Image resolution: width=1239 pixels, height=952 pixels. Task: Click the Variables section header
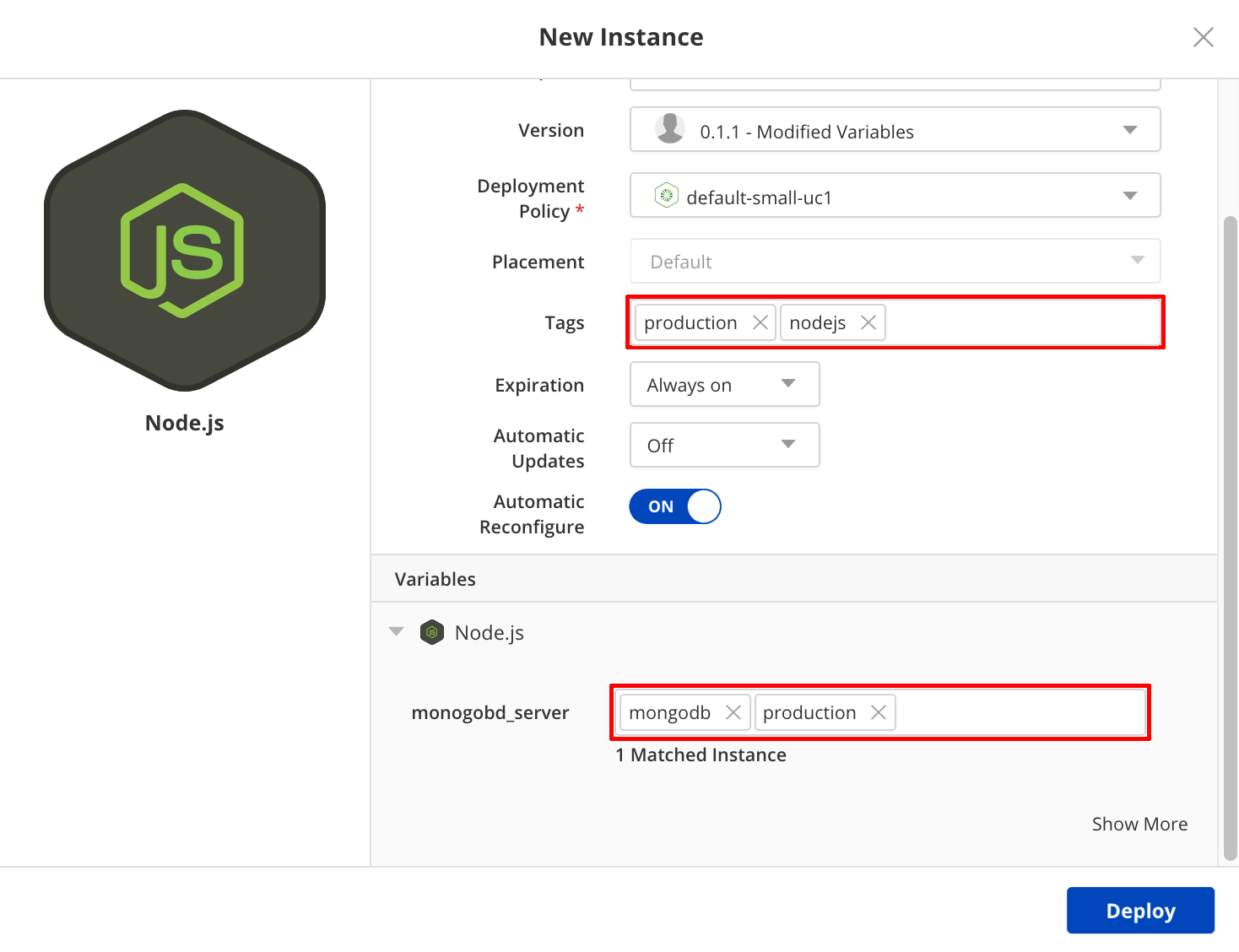tap(794, 579)
